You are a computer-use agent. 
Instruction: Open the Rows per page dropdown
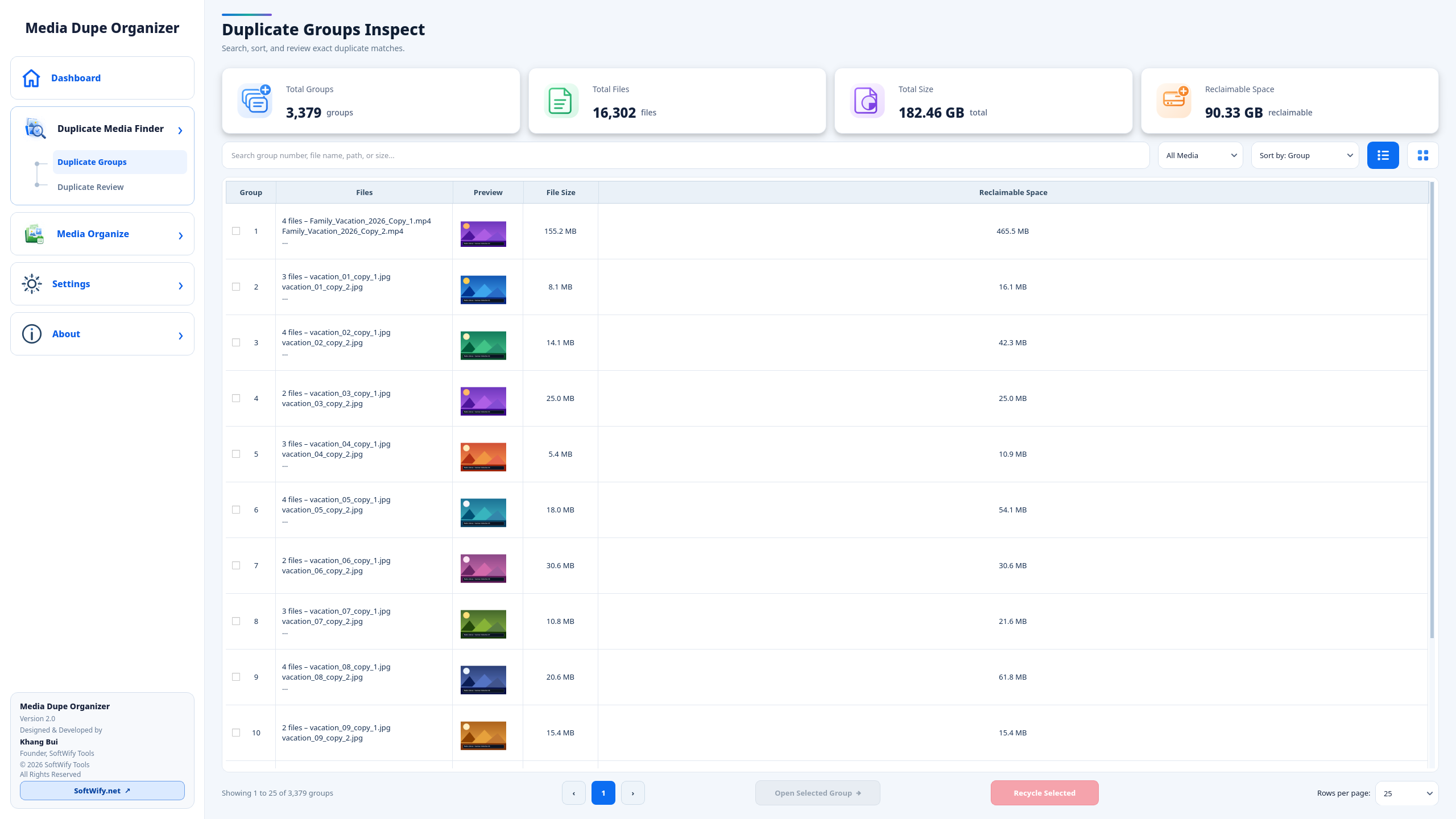1407,793
